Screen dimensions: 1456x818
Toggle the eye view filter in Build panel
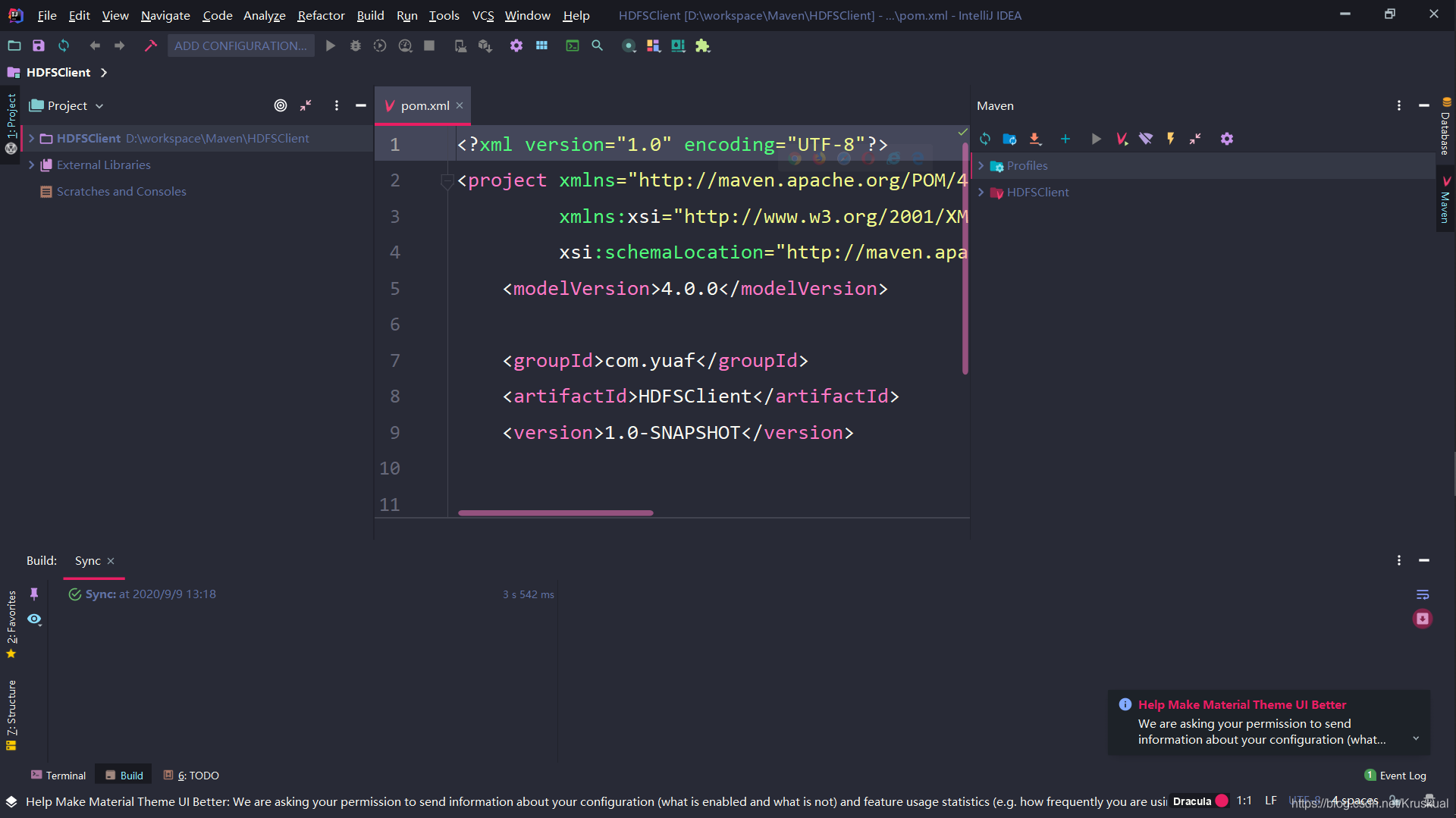point(34,619)
